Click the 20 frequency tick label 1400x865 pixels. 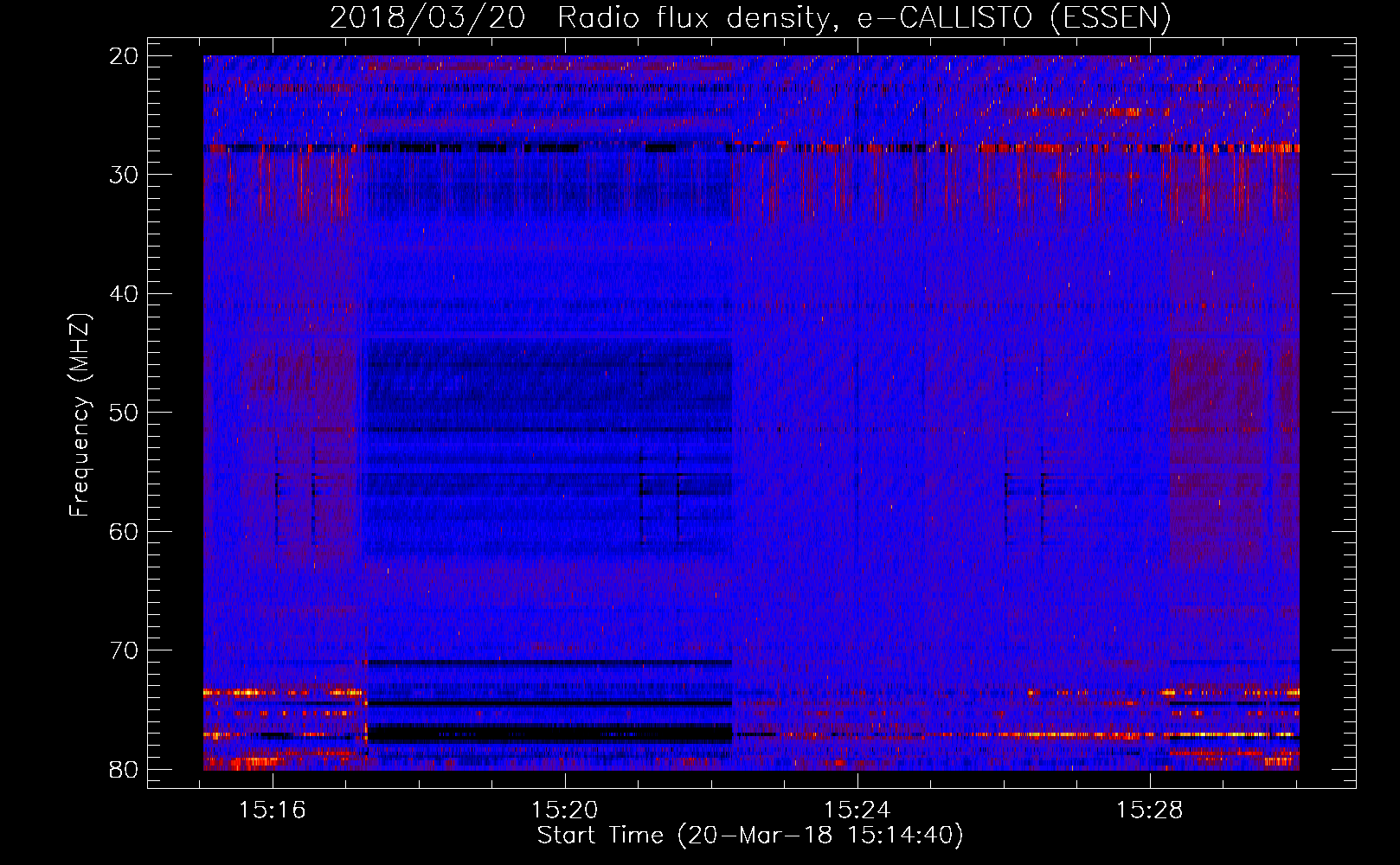point(124,56)
